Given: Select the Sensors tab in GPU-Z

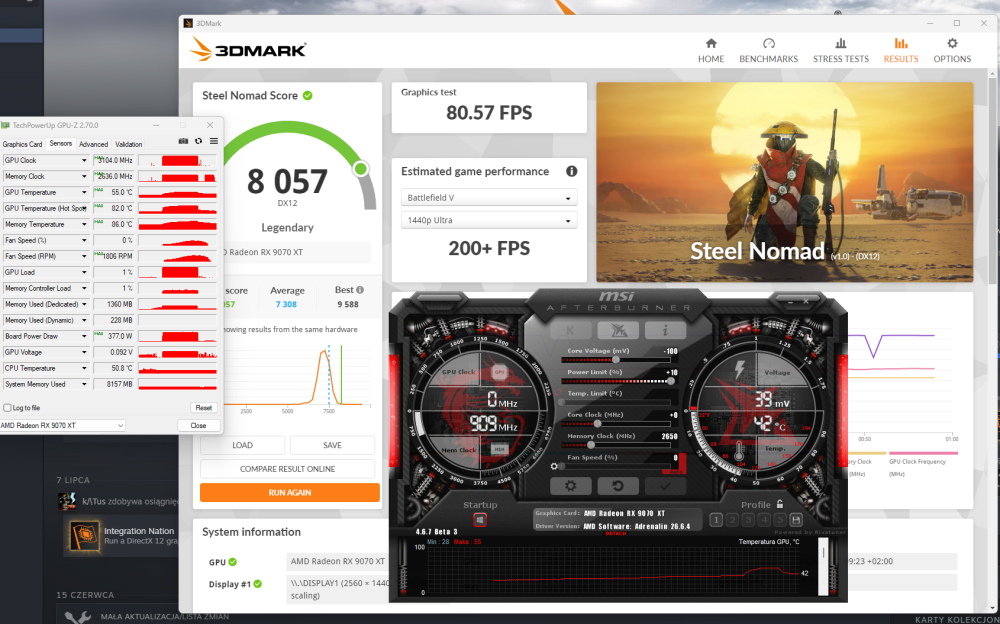Looking at the screenshot, I should point(61,144).
